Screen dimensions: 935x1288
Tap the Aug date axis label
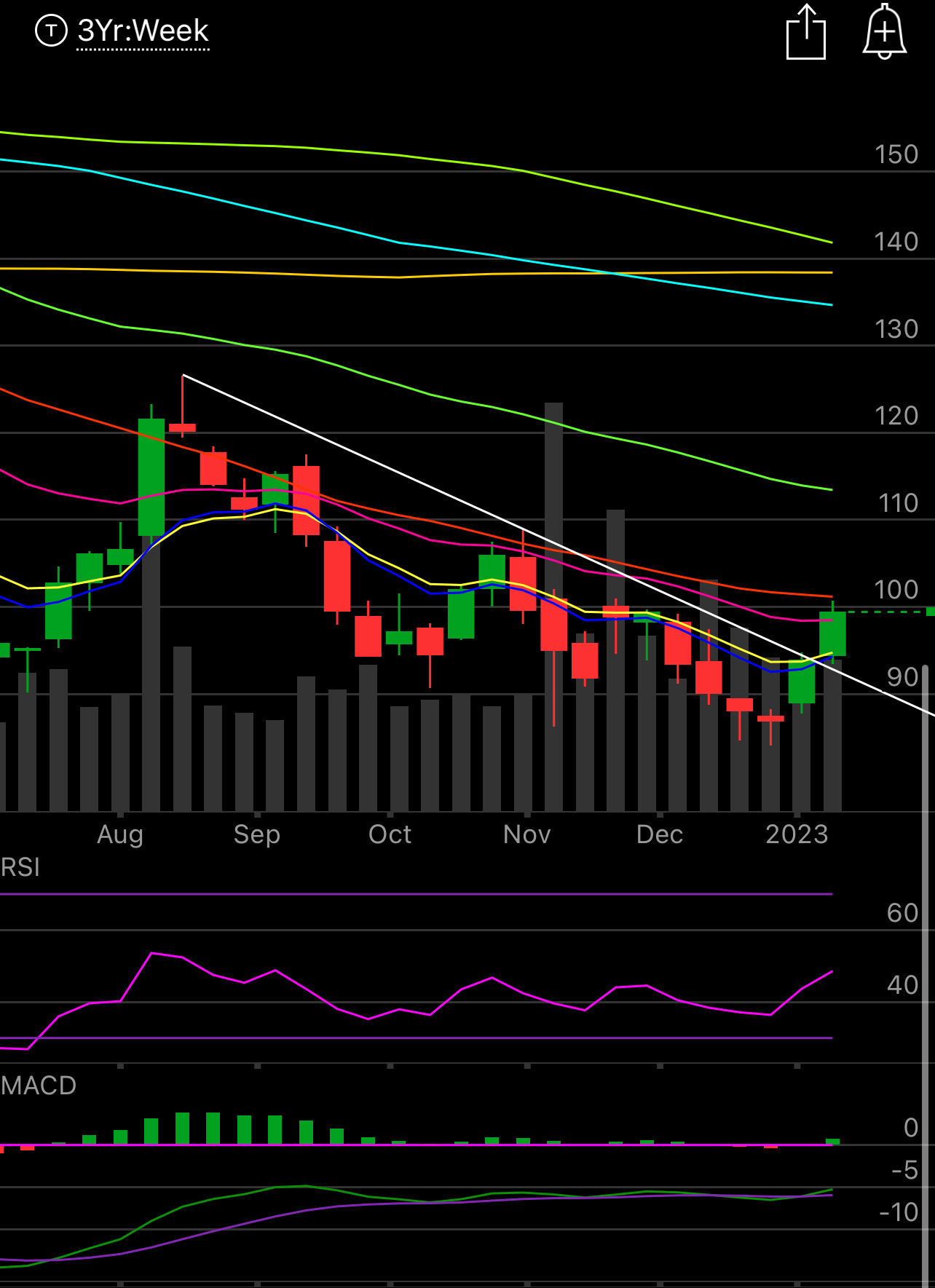click(120, 834)
